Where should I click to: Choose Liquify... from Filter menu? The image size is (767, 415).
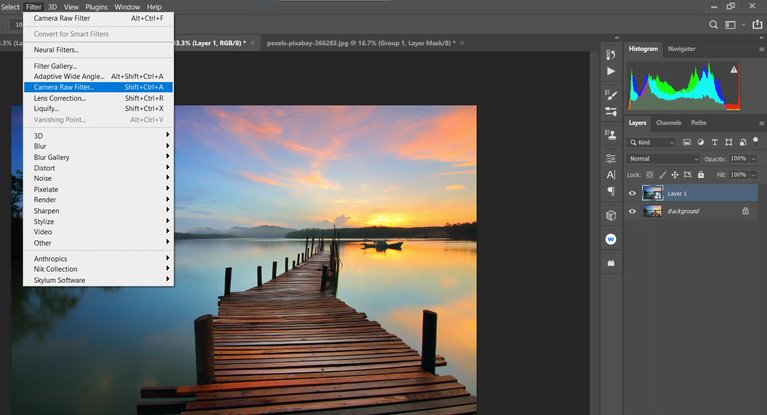(98, 109)
